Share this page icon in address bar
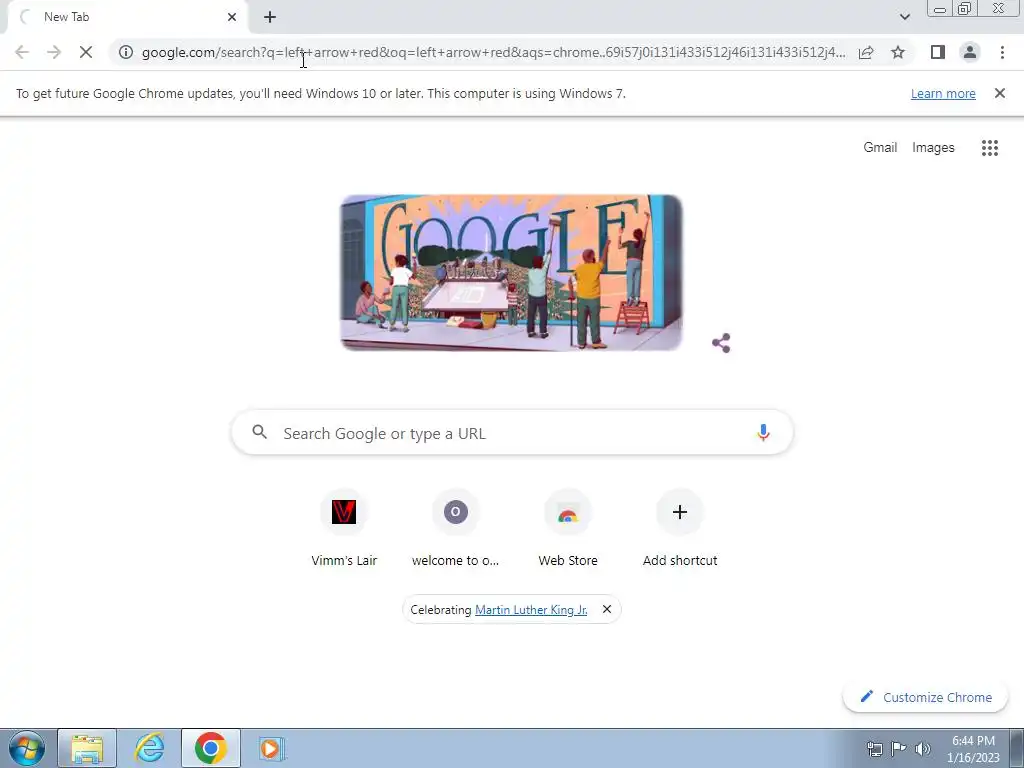Viewport: 1024px width, 768px height. point(866,52)
